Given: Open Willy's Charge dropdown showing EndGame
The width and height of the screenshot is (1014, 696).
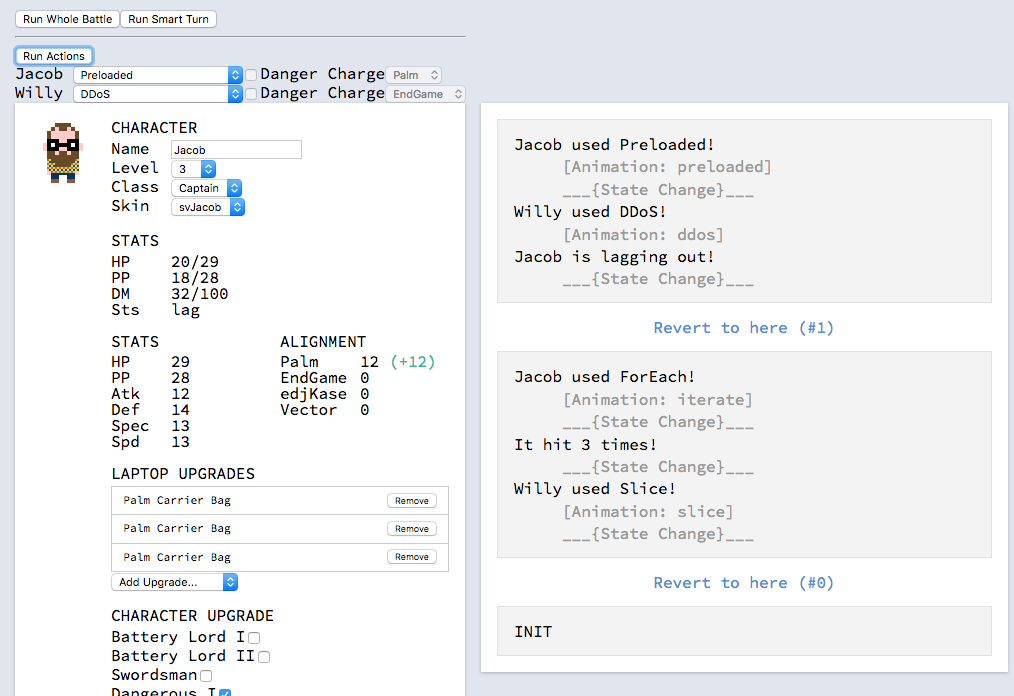Looking at the screenshot, I should [426, 94].
